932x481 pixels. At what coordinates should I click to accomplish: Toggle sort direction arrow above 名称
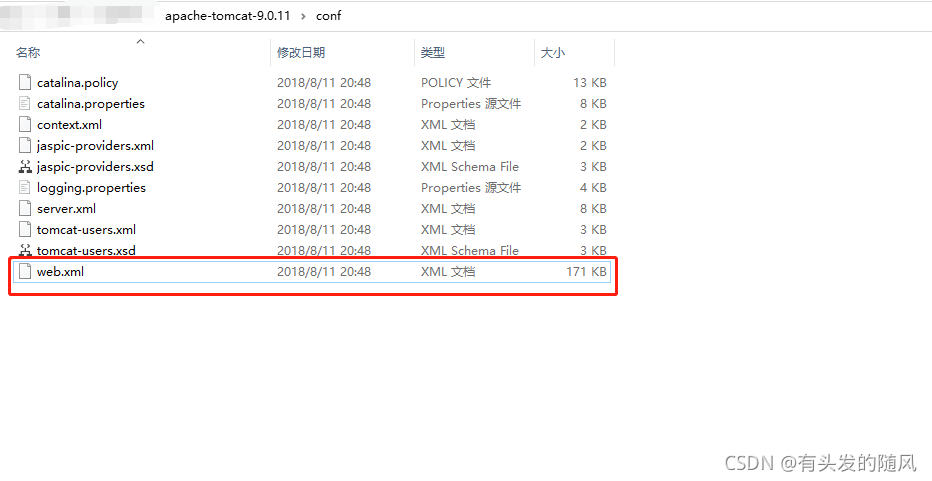coord(140,41)
